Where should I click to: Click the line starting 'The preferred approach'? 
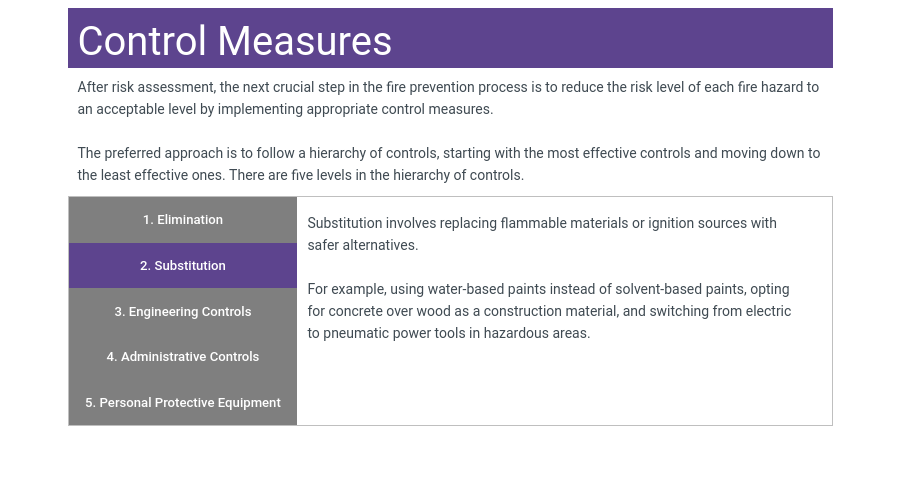coord(448,153)
